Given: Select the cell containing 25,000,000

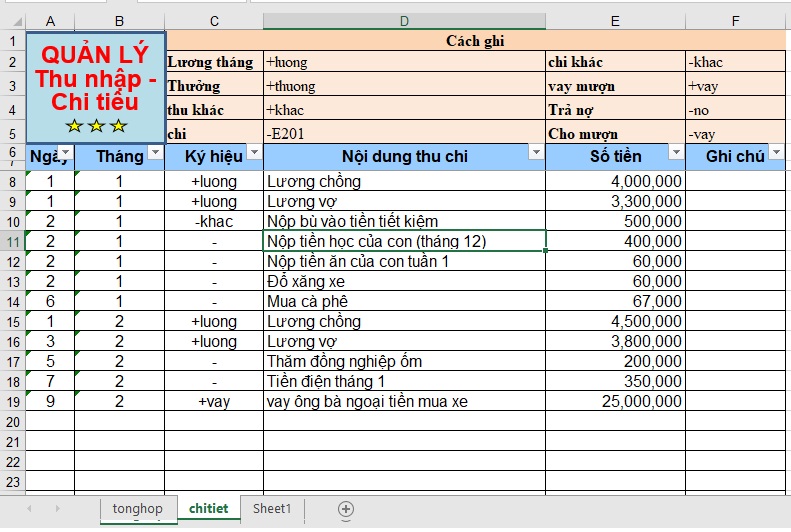Looking at the screenshot, I should pyautogui.click(x=615, y=401).
